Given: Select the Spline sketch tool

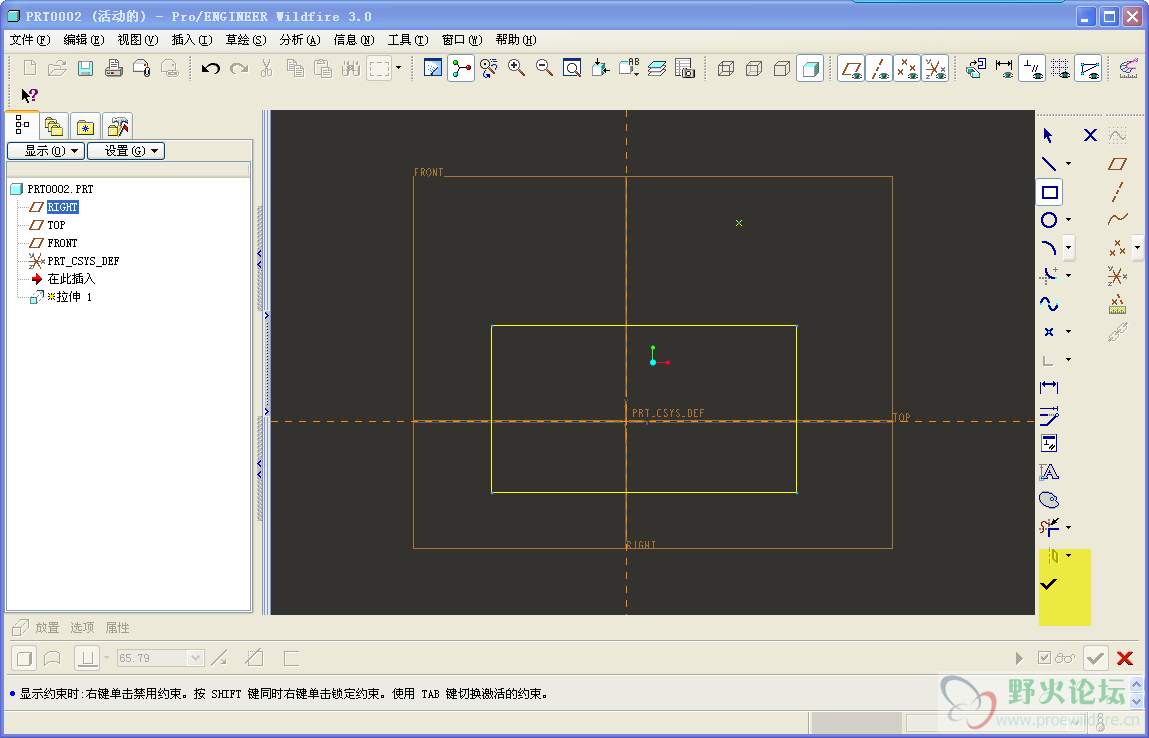Looking at the screenshot, I should pyautogui.click(x=1049, y=303).
